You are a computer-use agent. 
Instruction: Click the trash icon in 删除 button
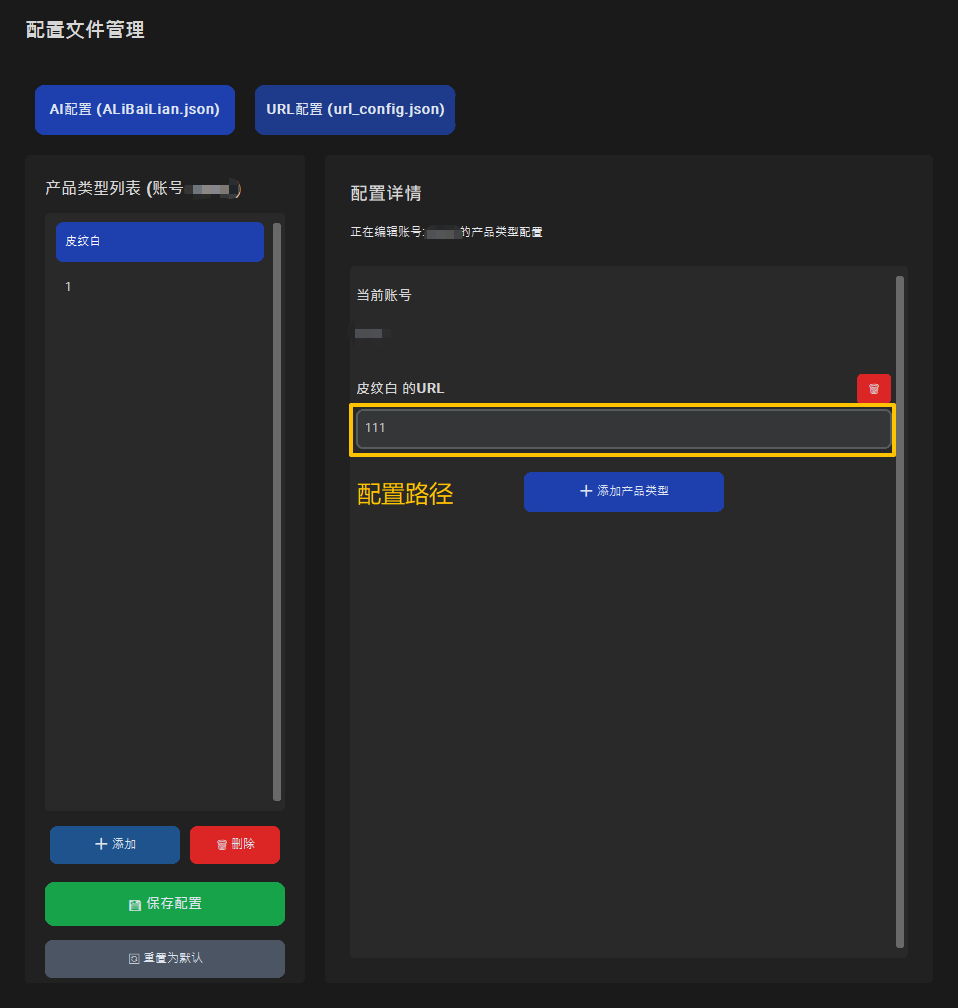tap(222, 845)
